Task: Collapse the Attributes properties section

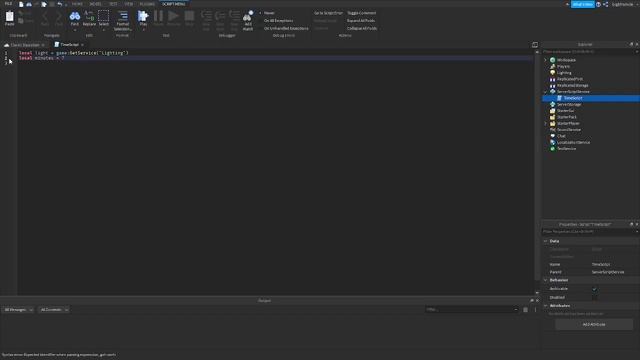Action: coord(546,306)
